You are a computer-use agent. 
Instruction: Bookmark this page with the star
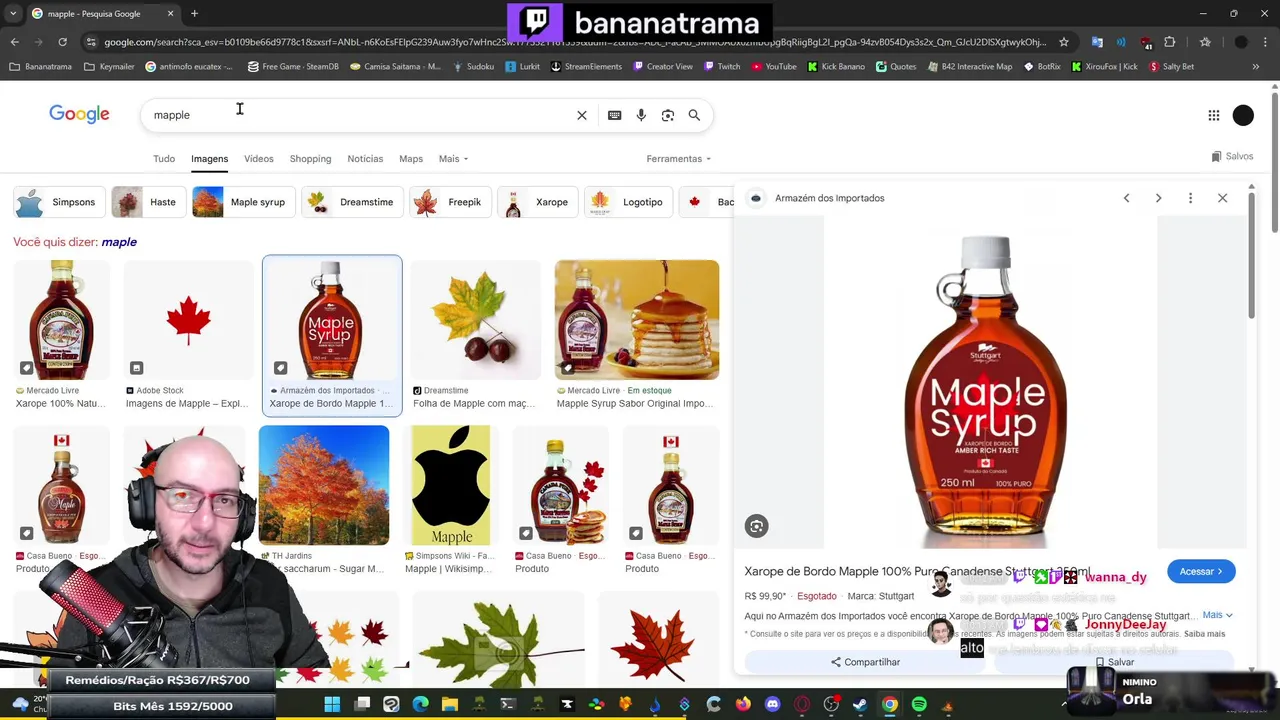(1064, 42)
